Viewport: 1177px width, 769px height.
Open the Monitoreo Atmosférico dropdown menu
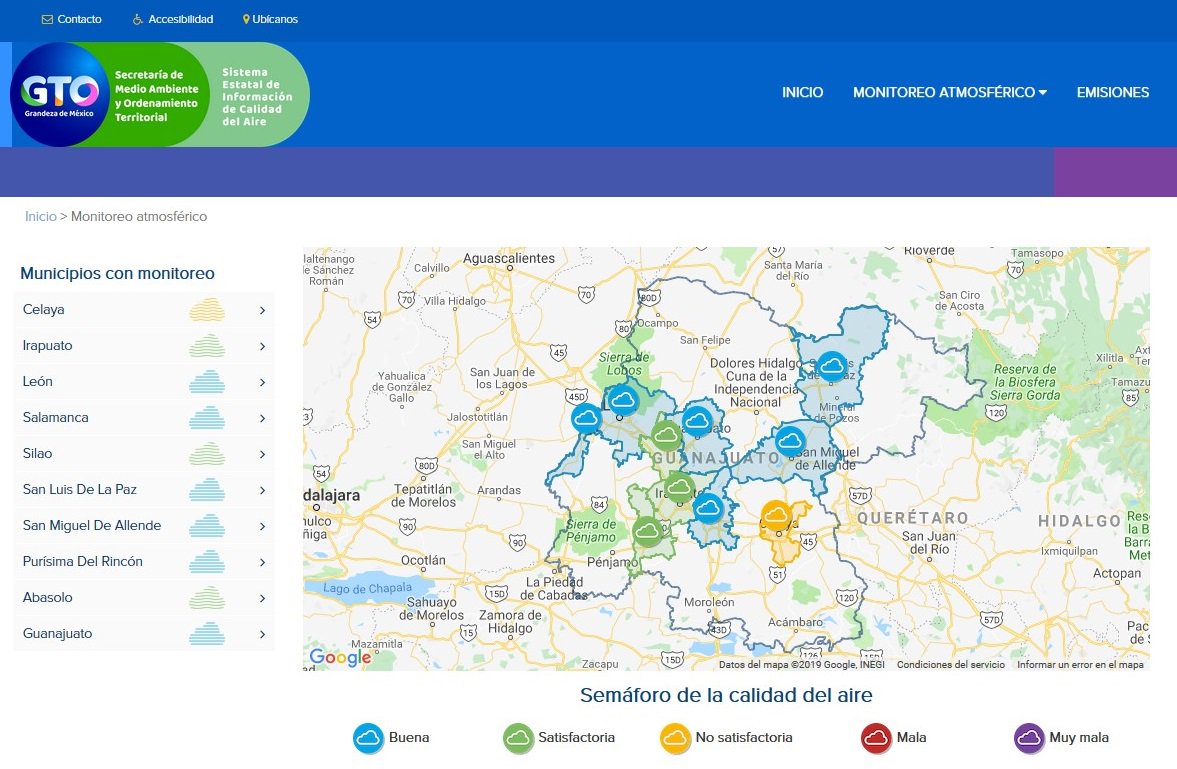click(950, 92)
